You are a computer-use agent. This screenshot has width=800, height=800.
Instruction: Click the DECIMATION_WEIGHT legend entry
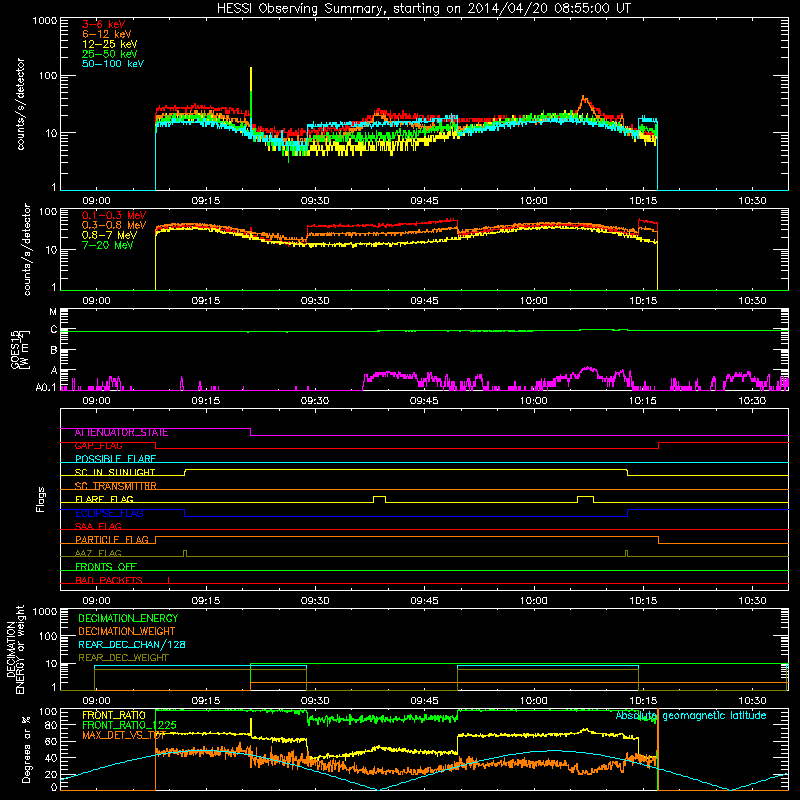pyautogui.click(x=127, y=632)
